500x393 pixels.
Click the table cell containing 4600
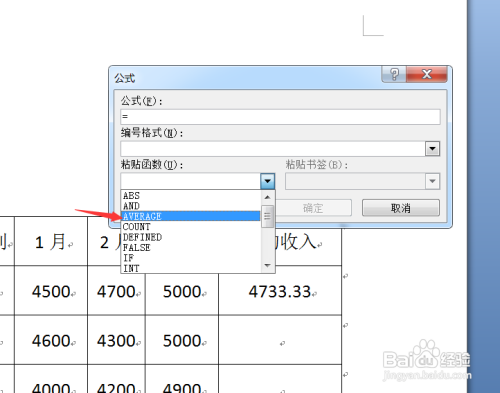coord(51,340)
